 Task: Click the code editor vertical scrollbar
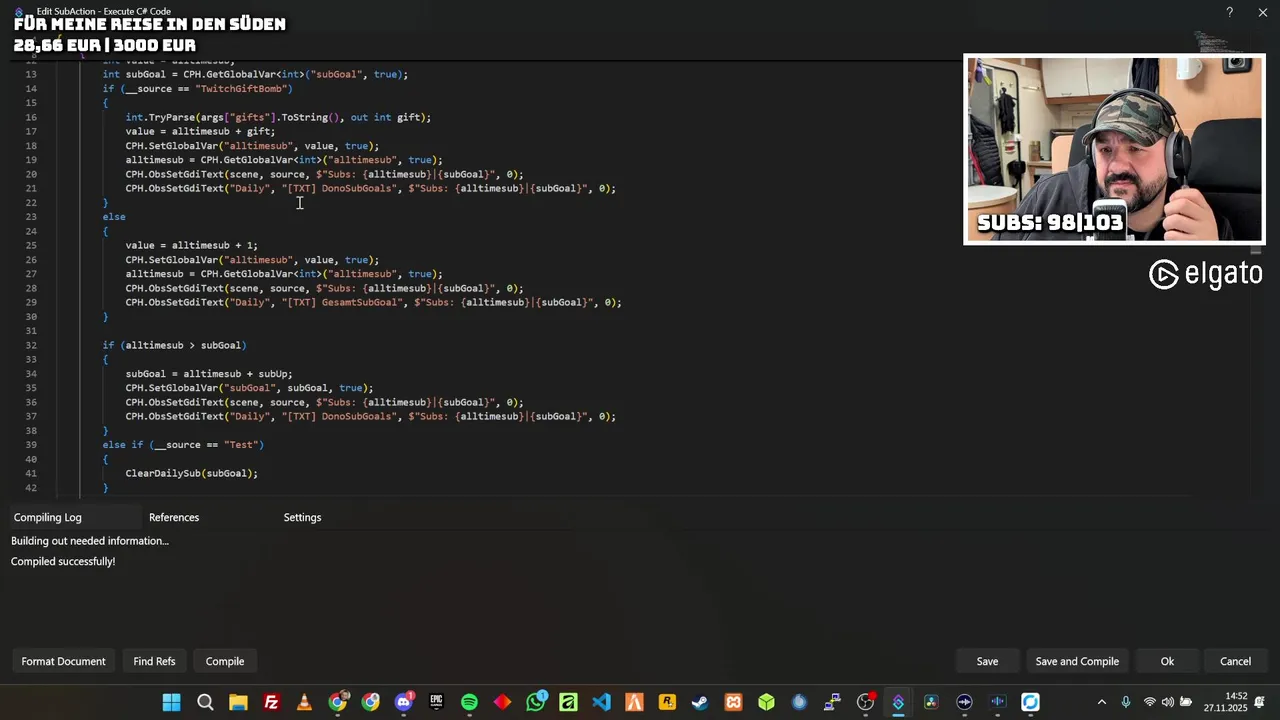(1258, 250)
